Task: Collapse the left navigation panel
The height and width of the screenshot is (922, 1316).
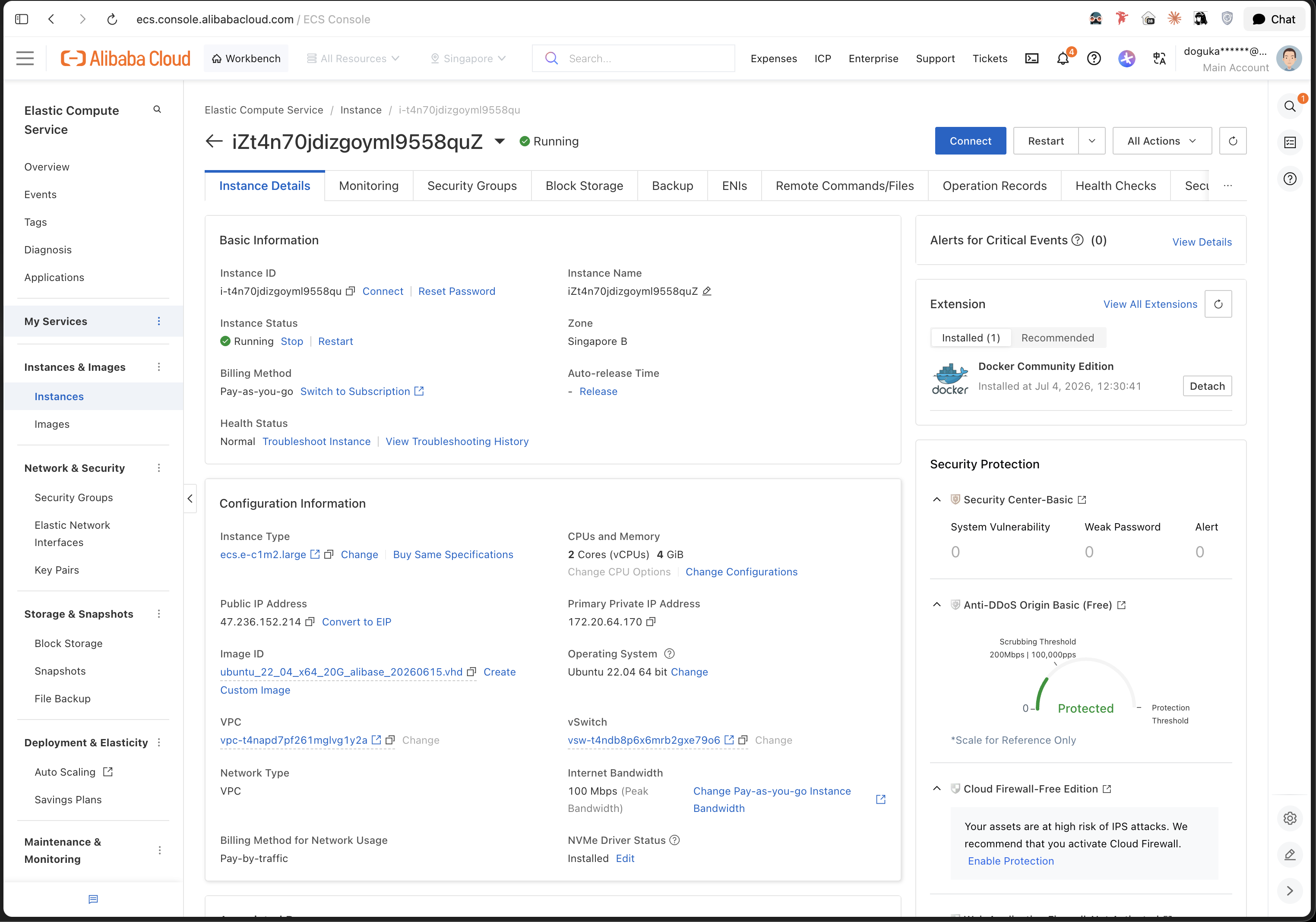Action: 190,499
